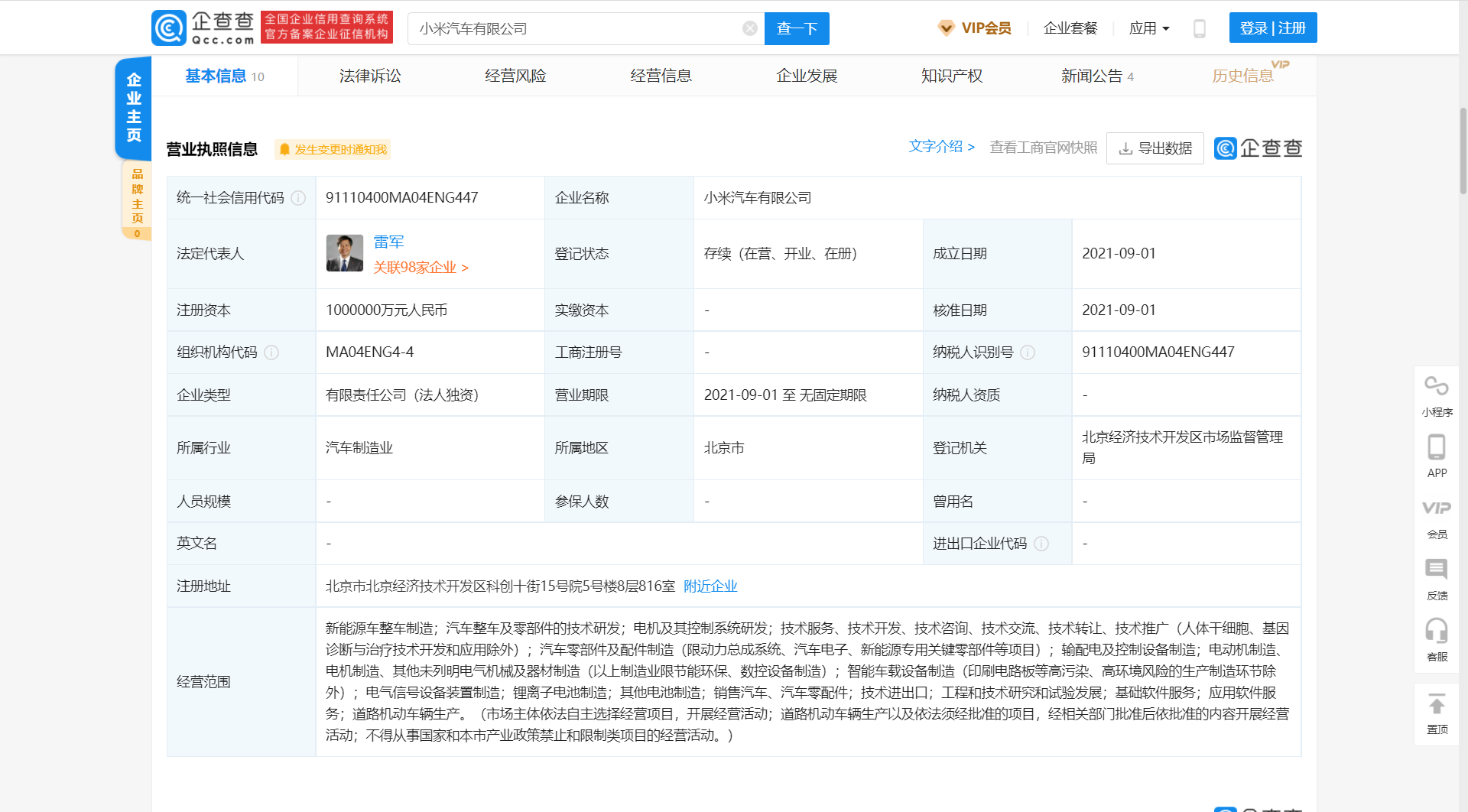1468x812 pixels.
Task: Click the 企业套餐 header link
Action: coord(1070,28)
